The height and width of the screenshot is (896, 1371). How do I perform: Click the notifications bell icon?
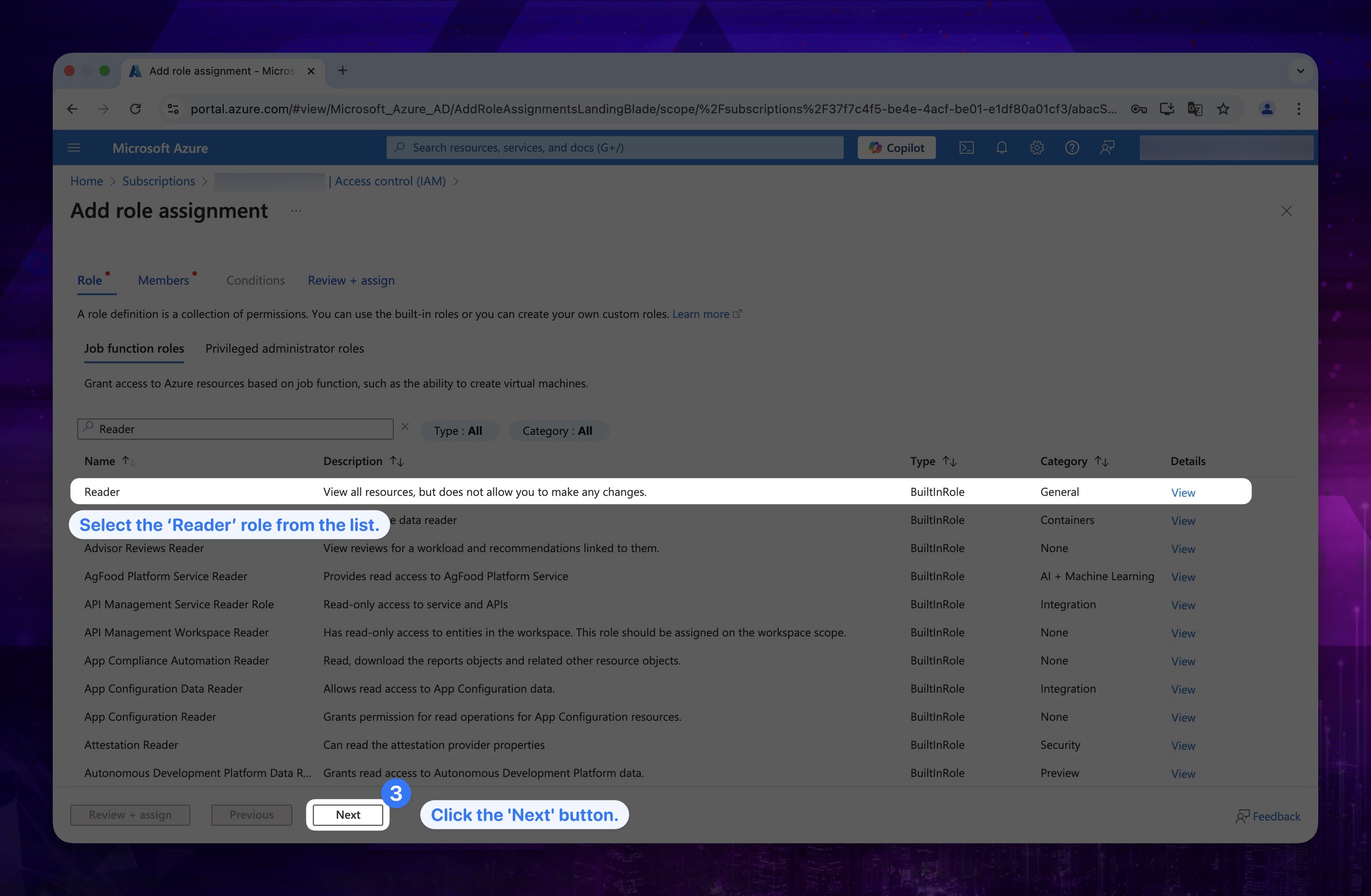point(1000,148)
